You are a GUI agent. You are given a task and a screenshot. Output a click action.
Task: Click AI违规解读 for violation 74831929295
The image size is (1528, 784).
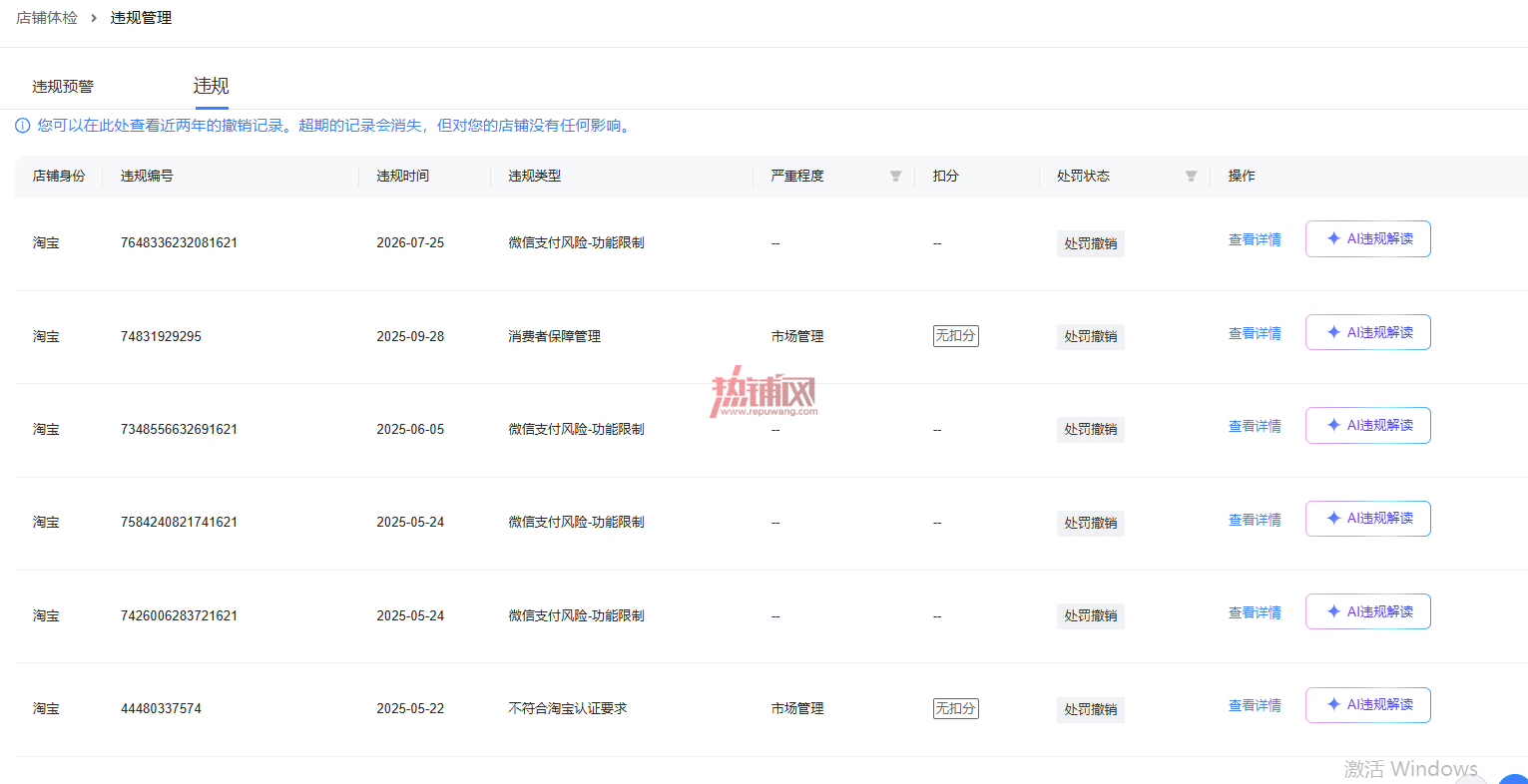coord(1368,332)
